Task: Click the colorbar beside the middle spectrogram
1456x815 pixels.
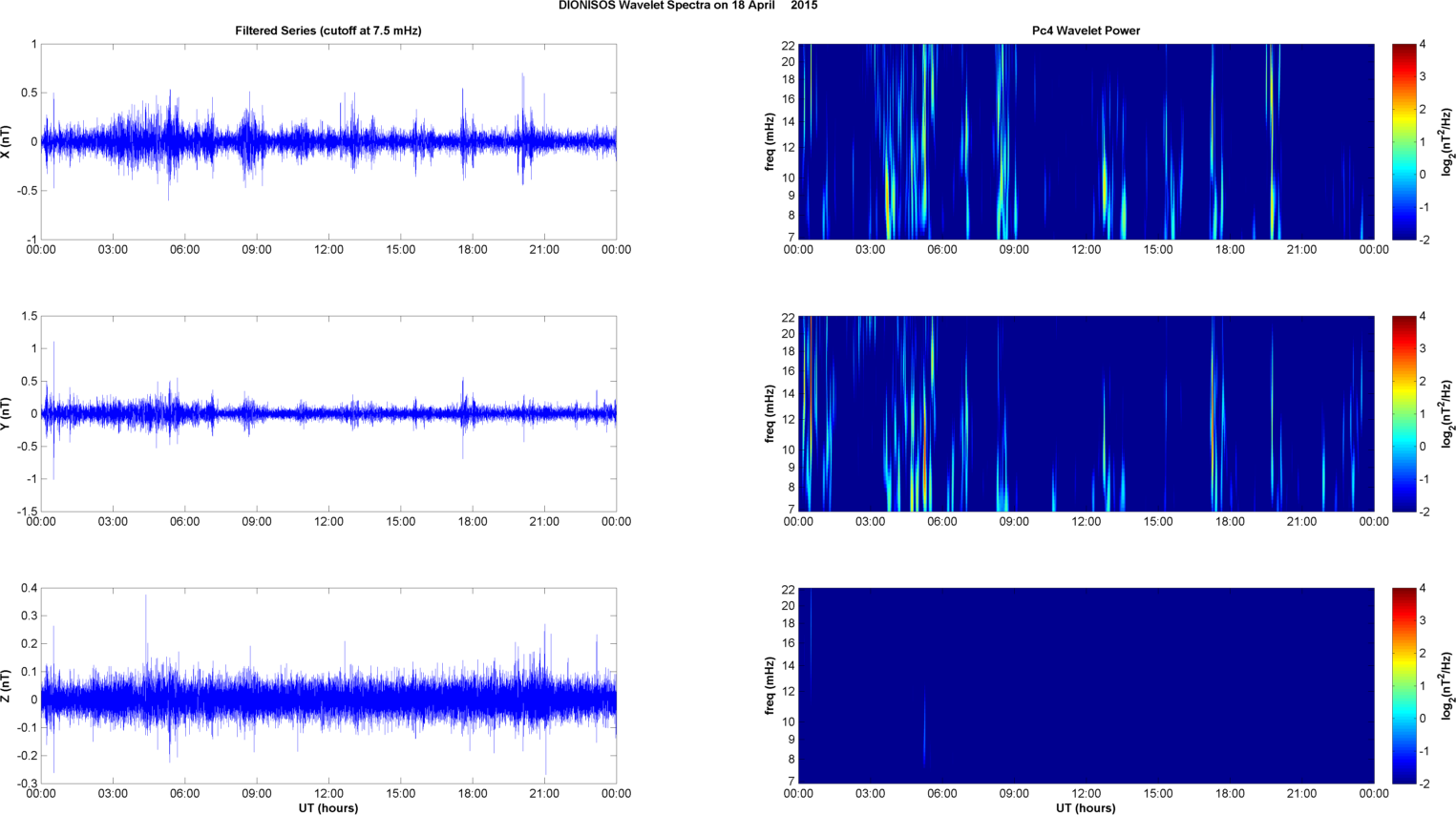Action: (1404, 413)
